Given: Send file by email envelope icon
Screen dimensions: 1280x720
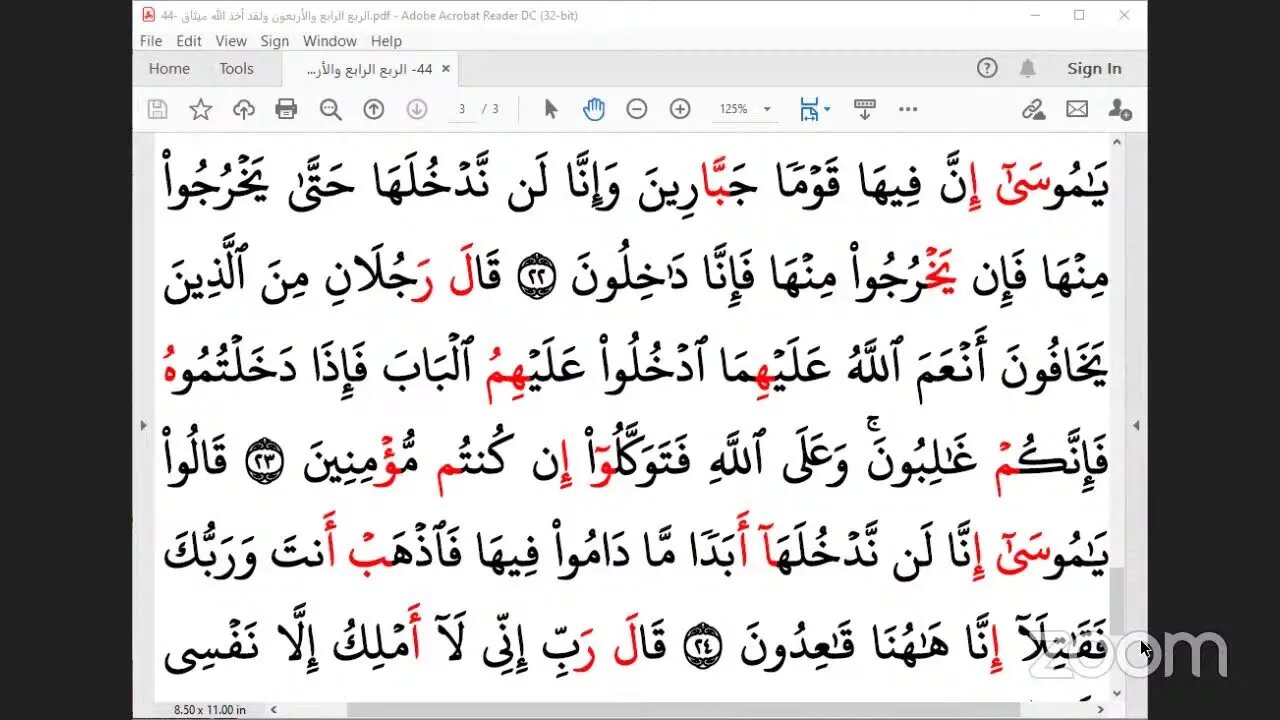Looking at the screenshot, I should coord(1077,109).
